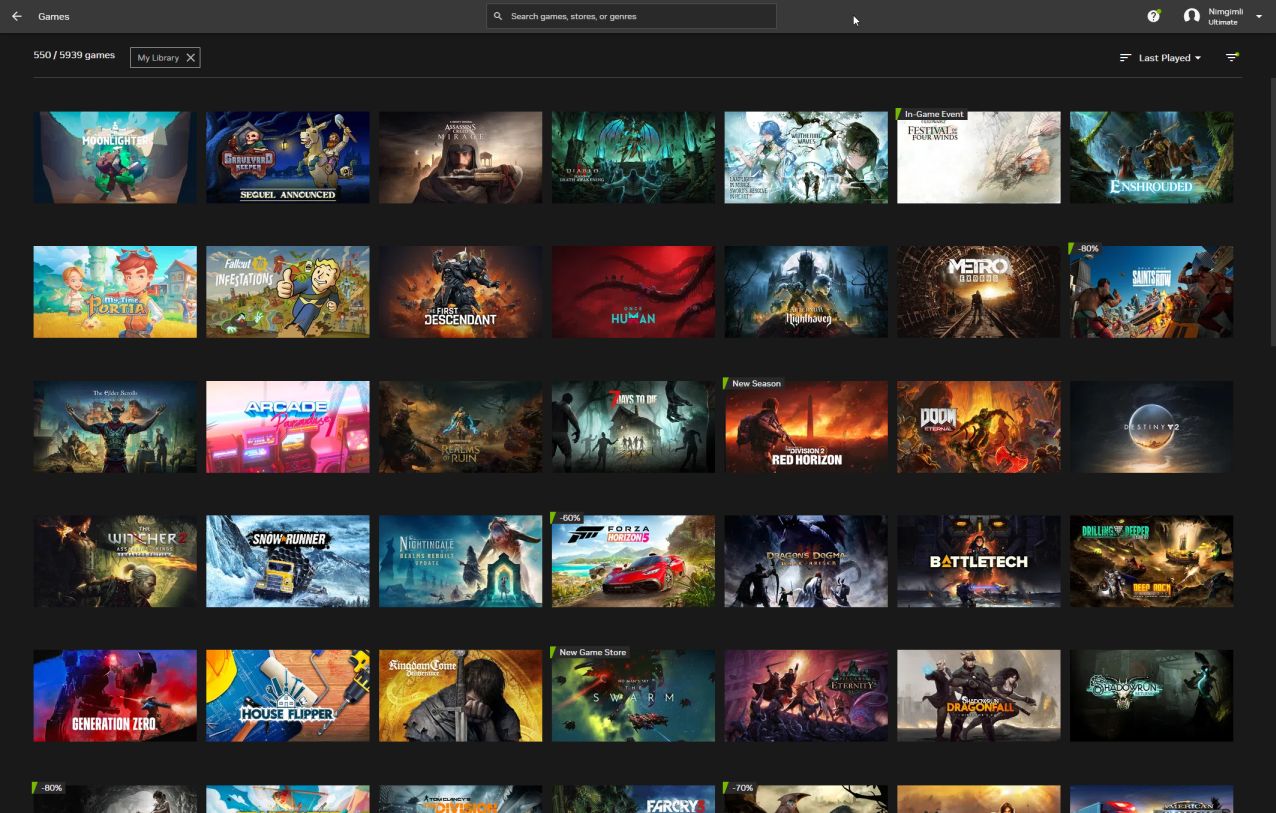The height and width of the screenshot is (813, 1276).
Task: Click the sort lines icon
Action: pyautogui.click(x=1125, y=58)
